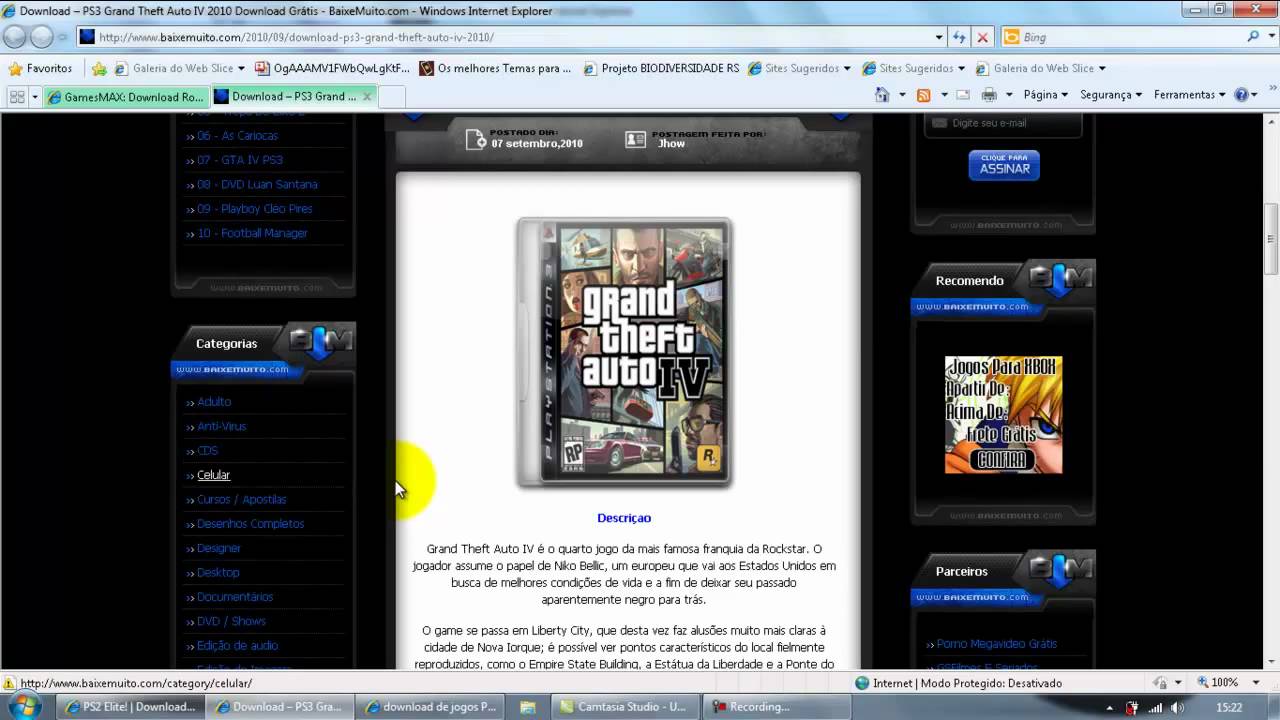Click the volume speaker tray icon
The width and height of the screenshot is (1280, 720).
point(1177,707)
